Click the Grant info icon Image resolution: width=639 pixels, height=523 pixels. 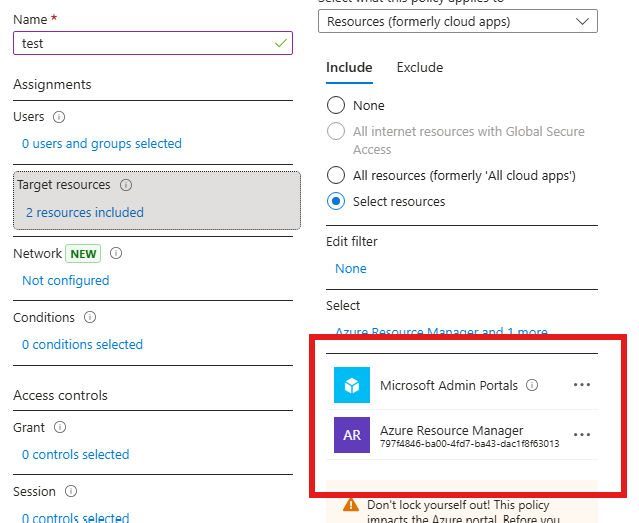[x=60, y=427]
